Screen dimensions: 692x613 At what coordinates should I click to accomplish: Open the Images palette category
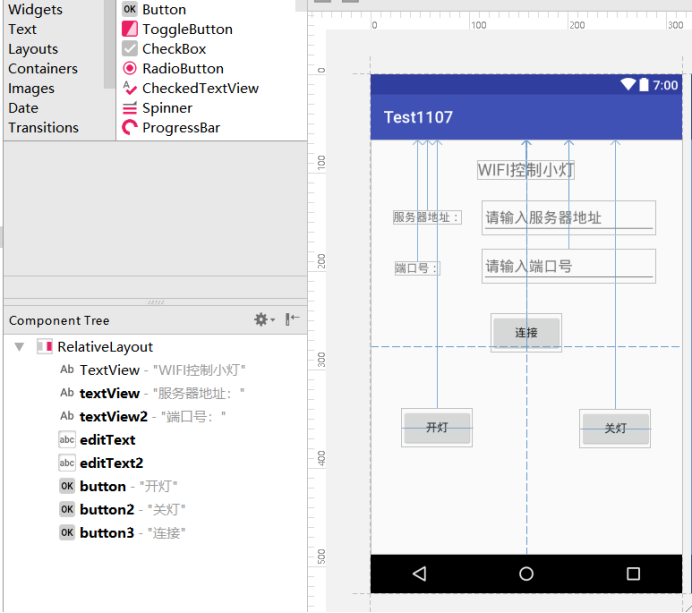[x=31, y=88]
